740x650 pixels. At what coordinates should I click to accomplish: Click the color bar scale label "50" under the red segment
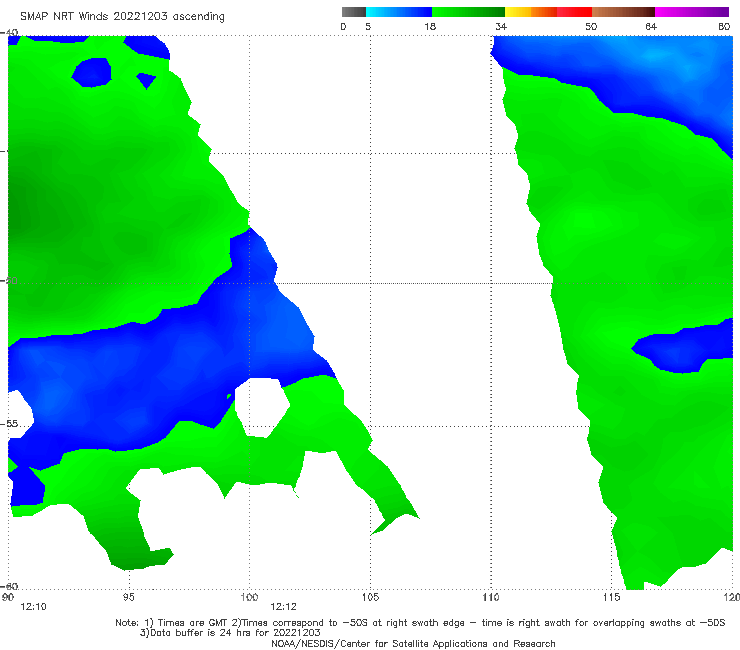591,27
